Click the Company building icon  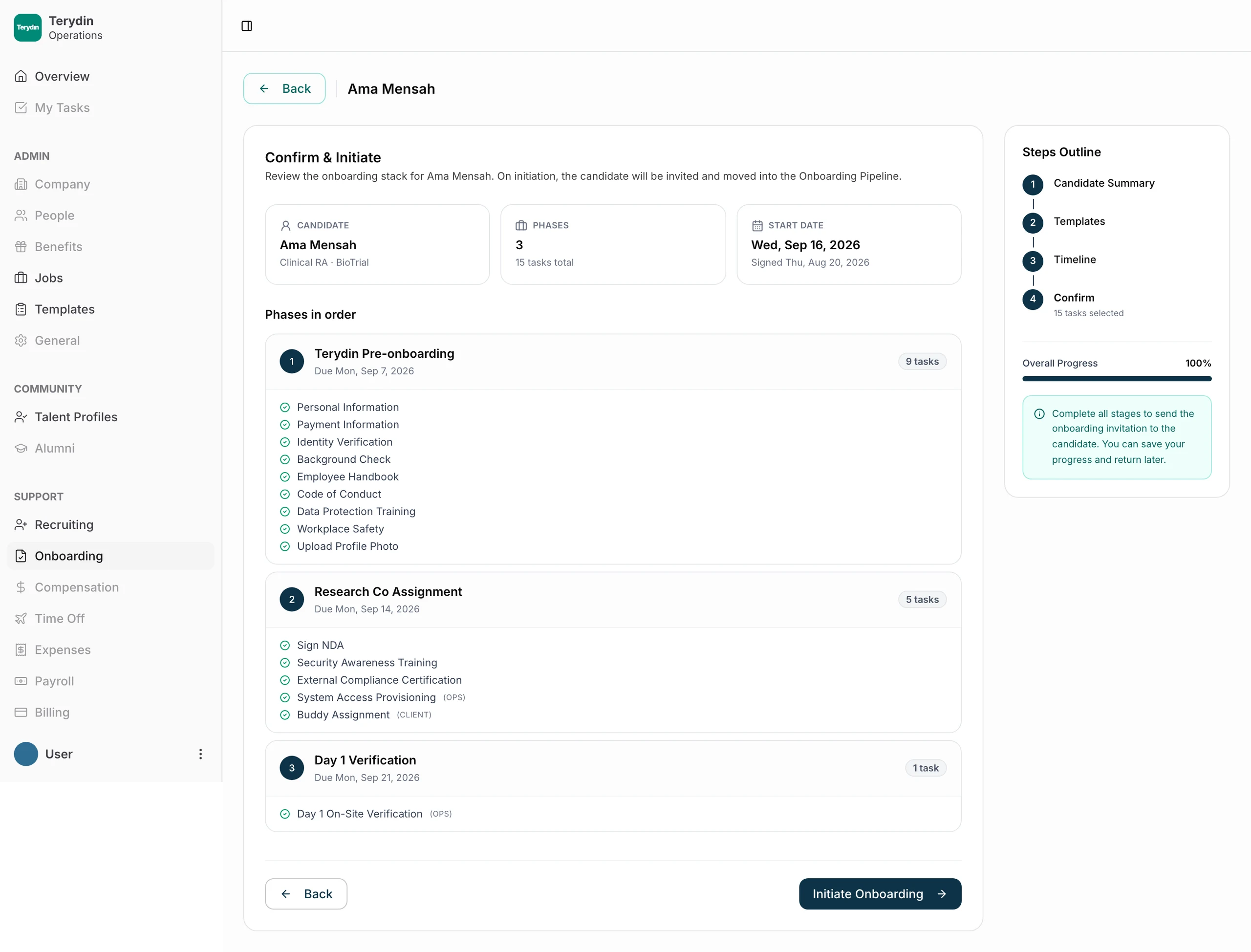point(21,184)
